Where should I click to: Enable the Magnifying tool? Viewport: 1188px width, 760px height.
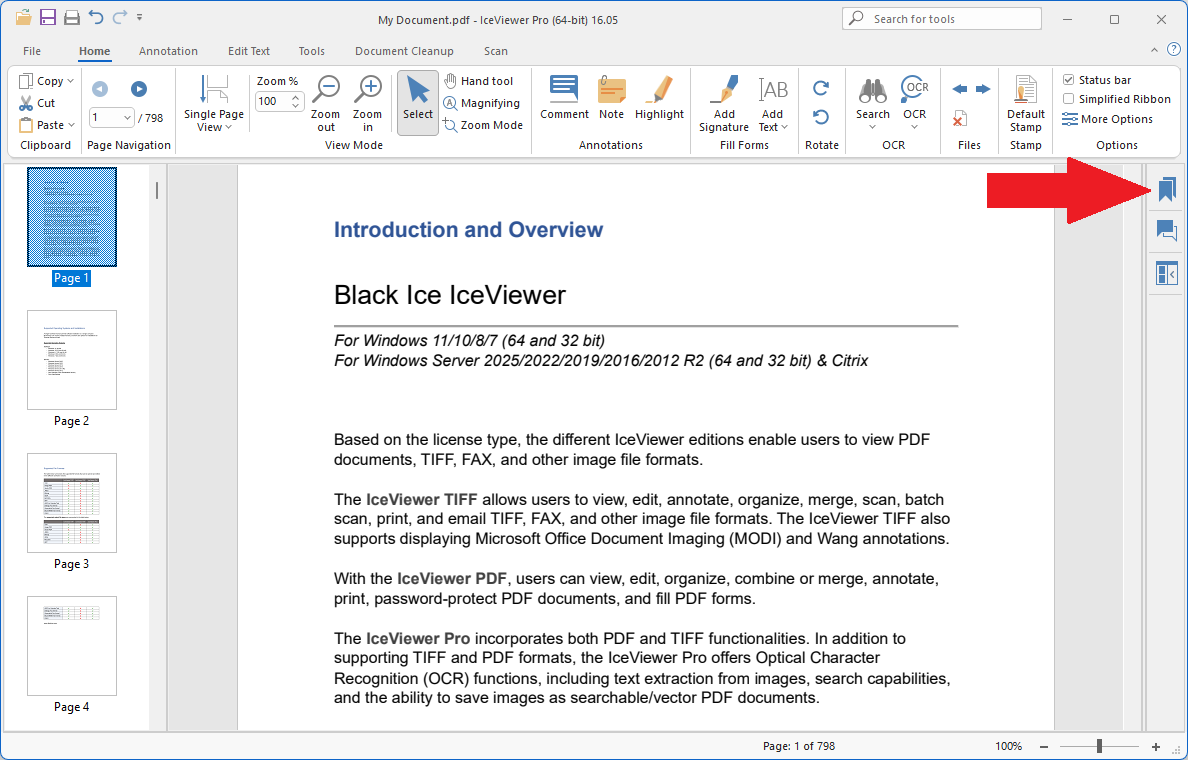[x=482, y=103]
